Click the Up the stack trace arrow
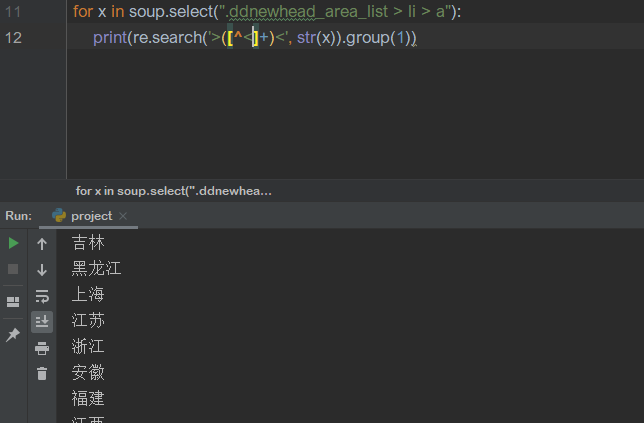644x423 pixels. pyautogui.click(x=42, y=244)
